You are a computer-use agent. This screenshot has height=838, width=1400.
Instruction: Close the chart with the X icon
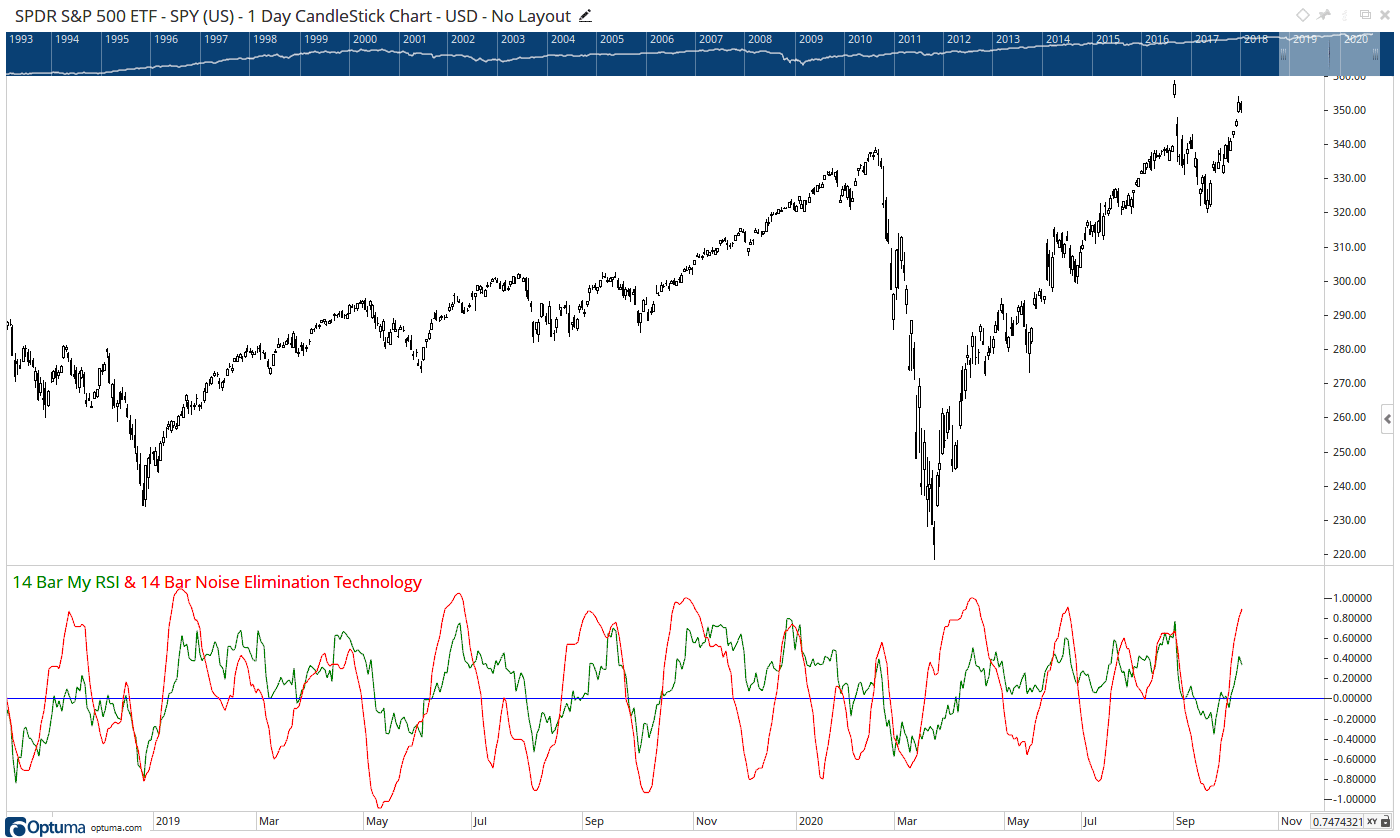click(x=1386, y=15)
